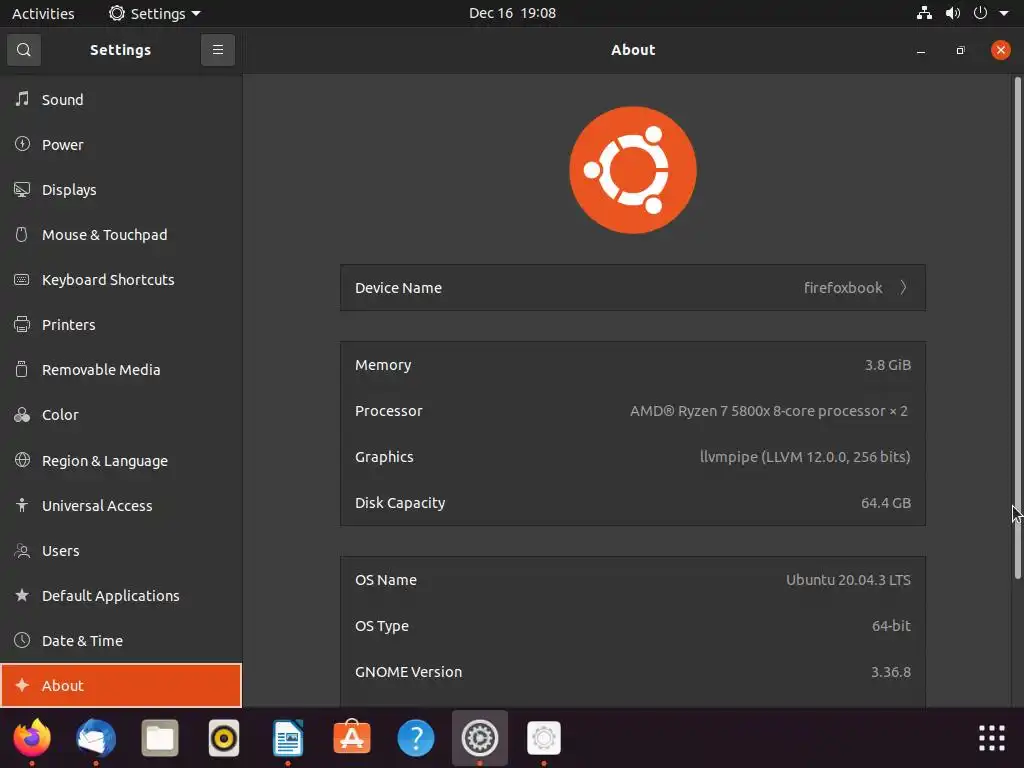The image size is (1024, 768).
Task: Click the OS Name value Ubuntu 20.04.3 LTS
Action: (x=848, y=580)
